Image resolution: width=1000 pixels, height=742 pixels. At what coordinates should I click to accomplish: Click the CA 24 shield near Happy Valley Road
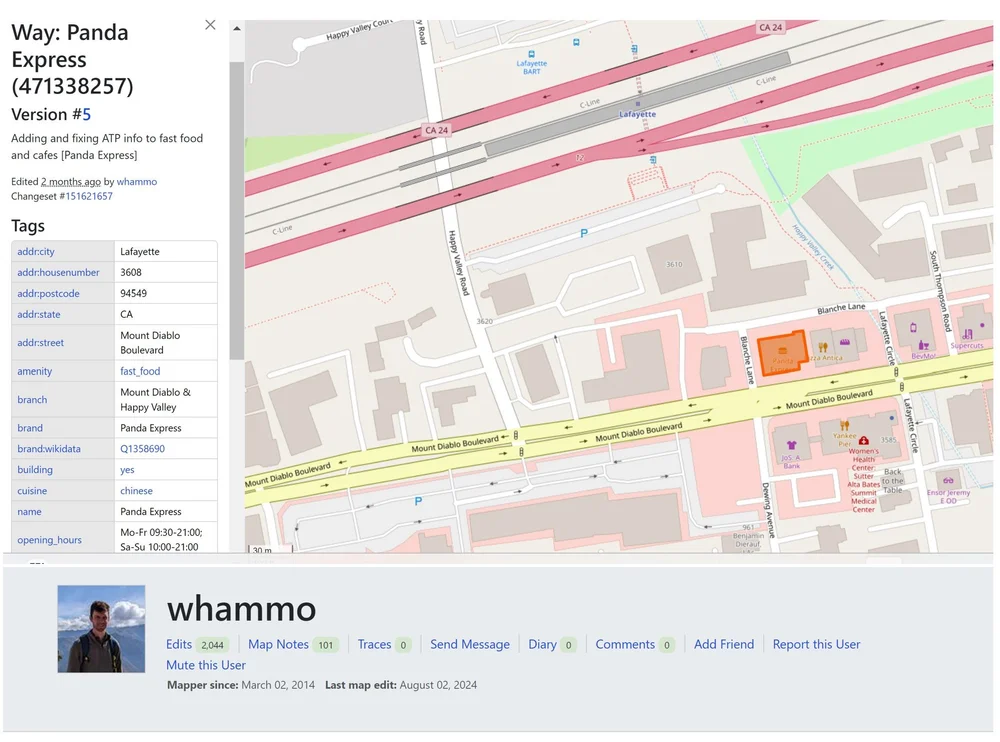tap(437, 130)
